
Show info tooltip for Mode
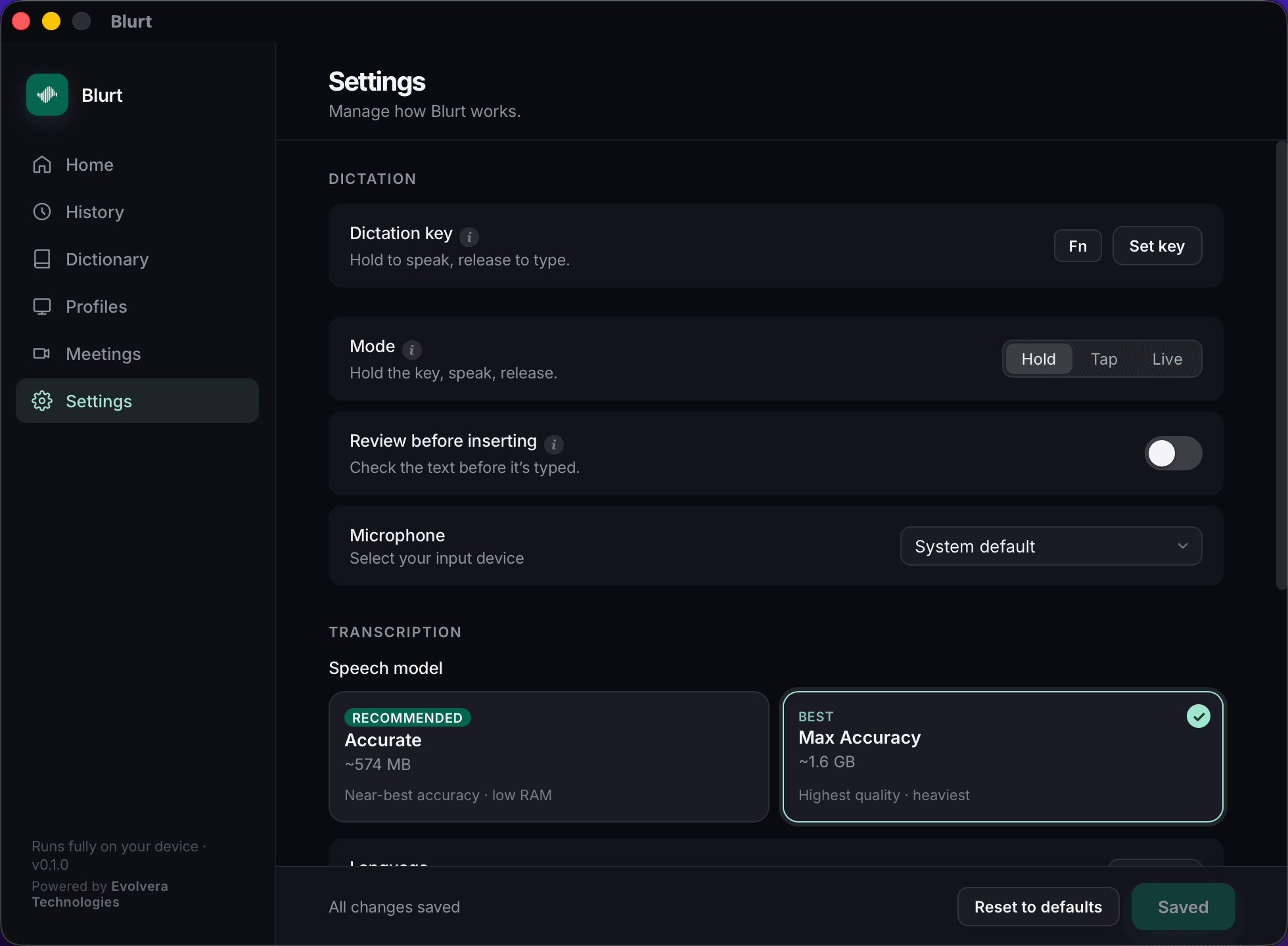pos(412,349)
